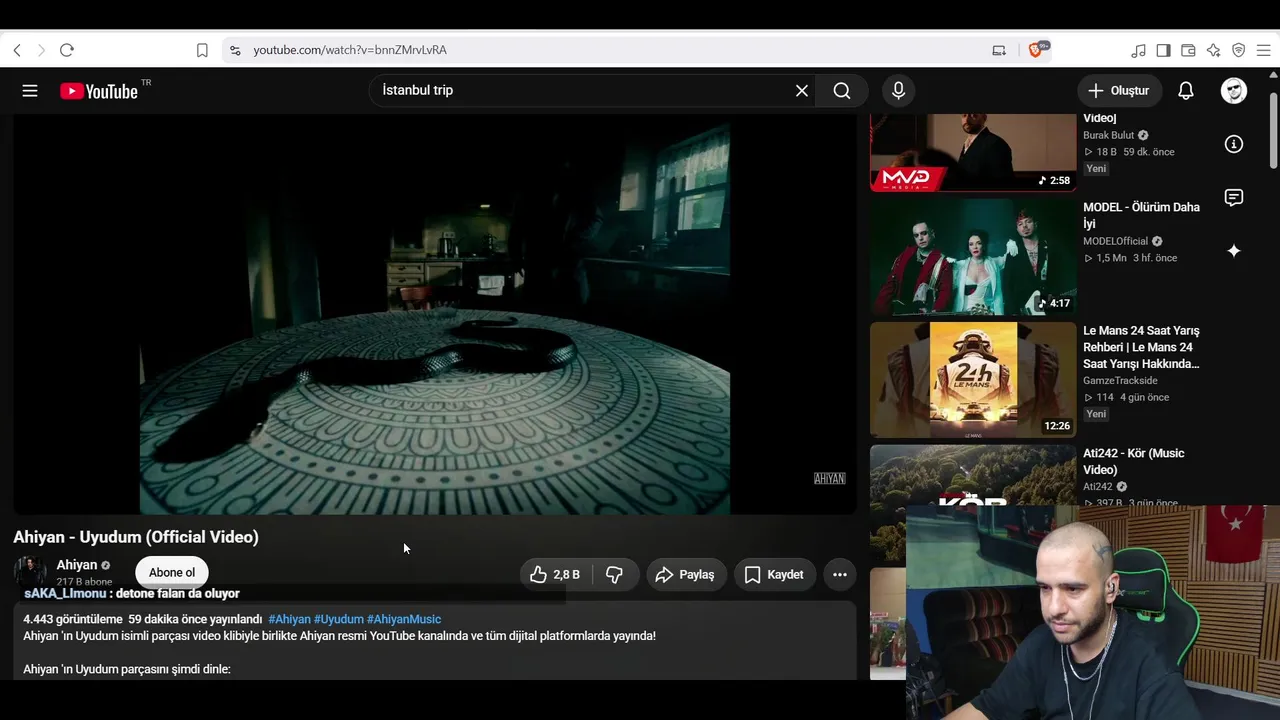Viewport: 1280px width, 720px height.
Task: Open the MODELOfficial channel name
Action: point(1115,241)
